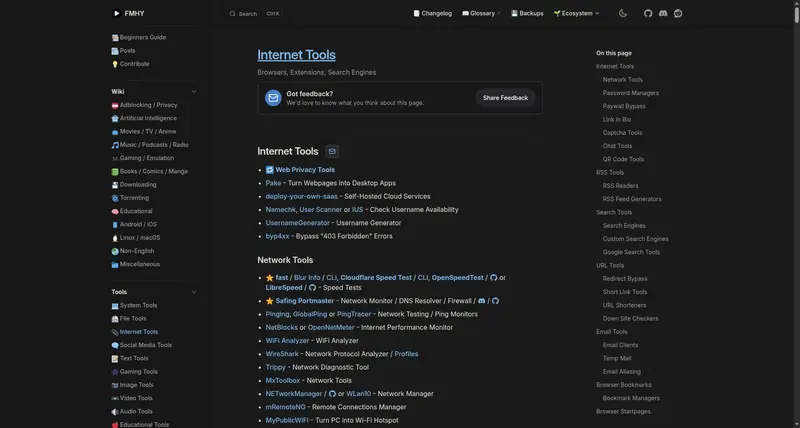Toggle dark mode with the moon icon
Screen dimensions: 800x428
[623, 13]
